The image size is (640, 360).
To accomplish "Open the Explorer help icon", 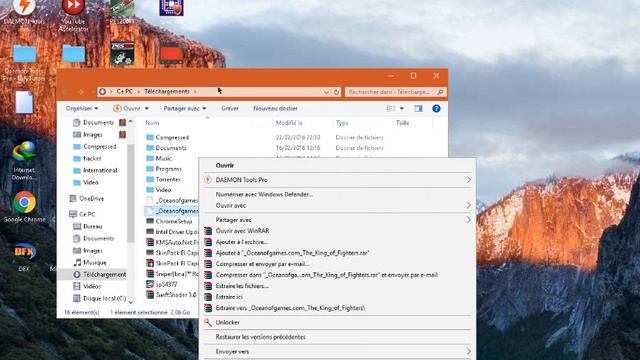I will pos(436,109).
